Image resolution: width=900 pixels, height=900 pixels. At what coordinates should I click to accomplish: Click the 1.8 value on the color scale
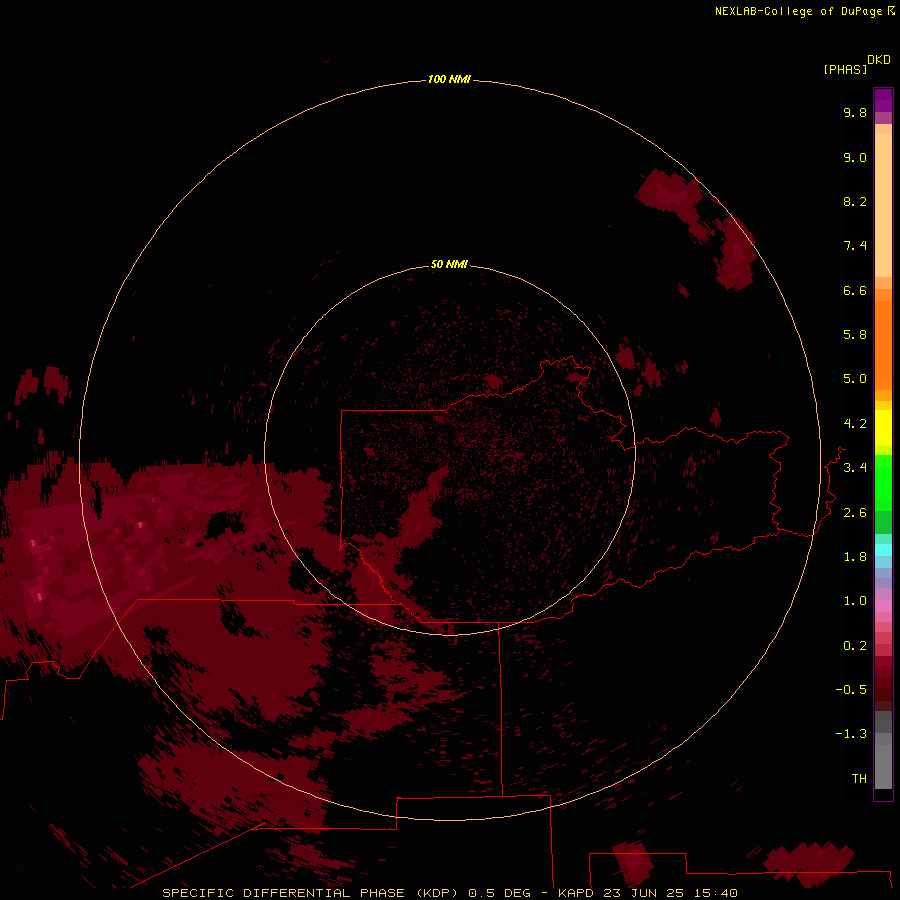click(x=855, y=557)
